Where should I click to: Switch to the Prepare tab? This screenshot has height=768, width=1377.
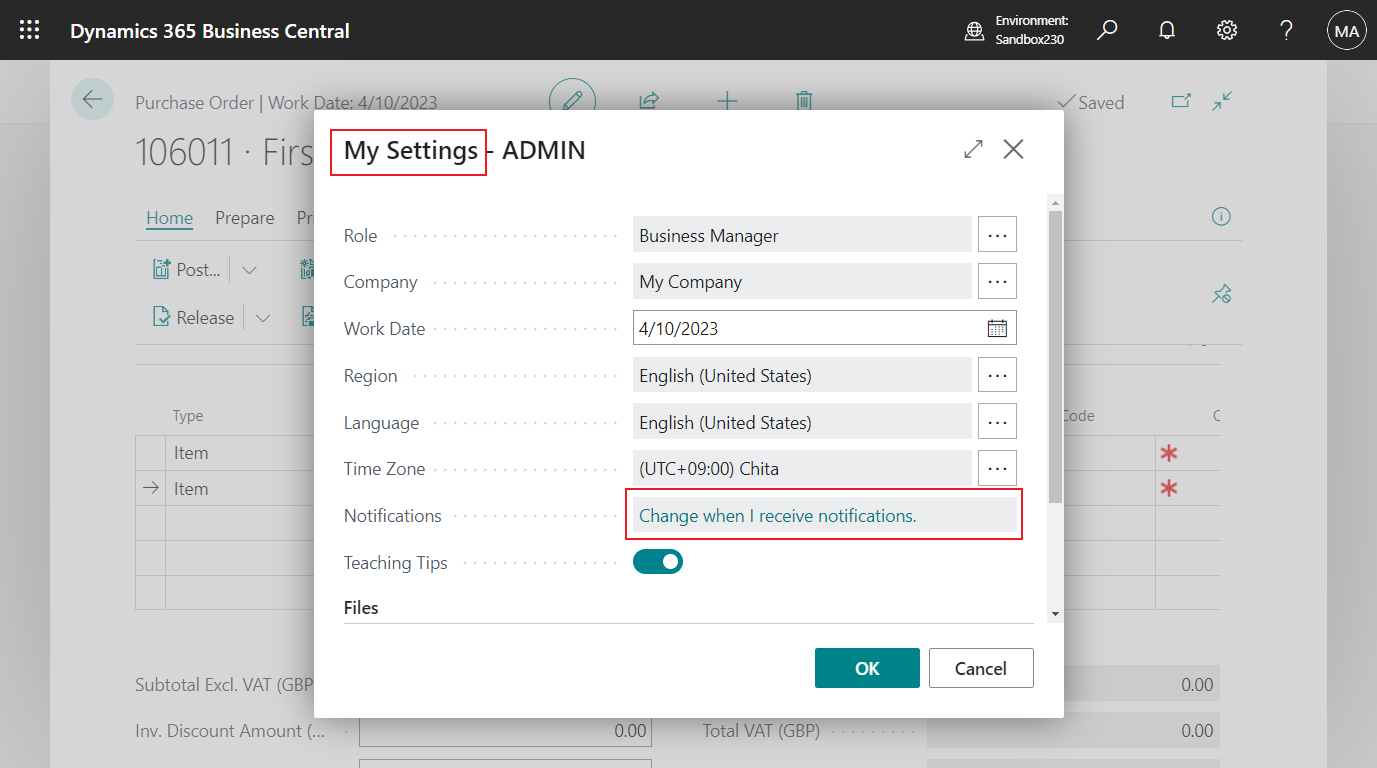[244, 217]
